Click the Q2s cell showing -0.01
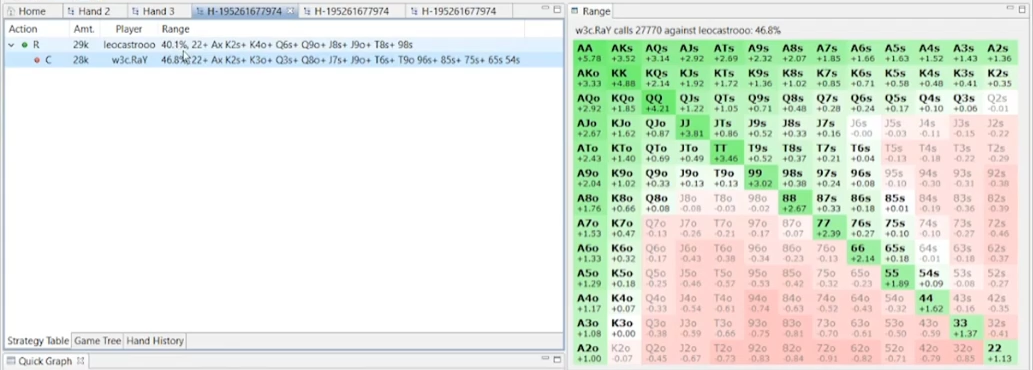Screen dimensions: 1033x370 1001,103
